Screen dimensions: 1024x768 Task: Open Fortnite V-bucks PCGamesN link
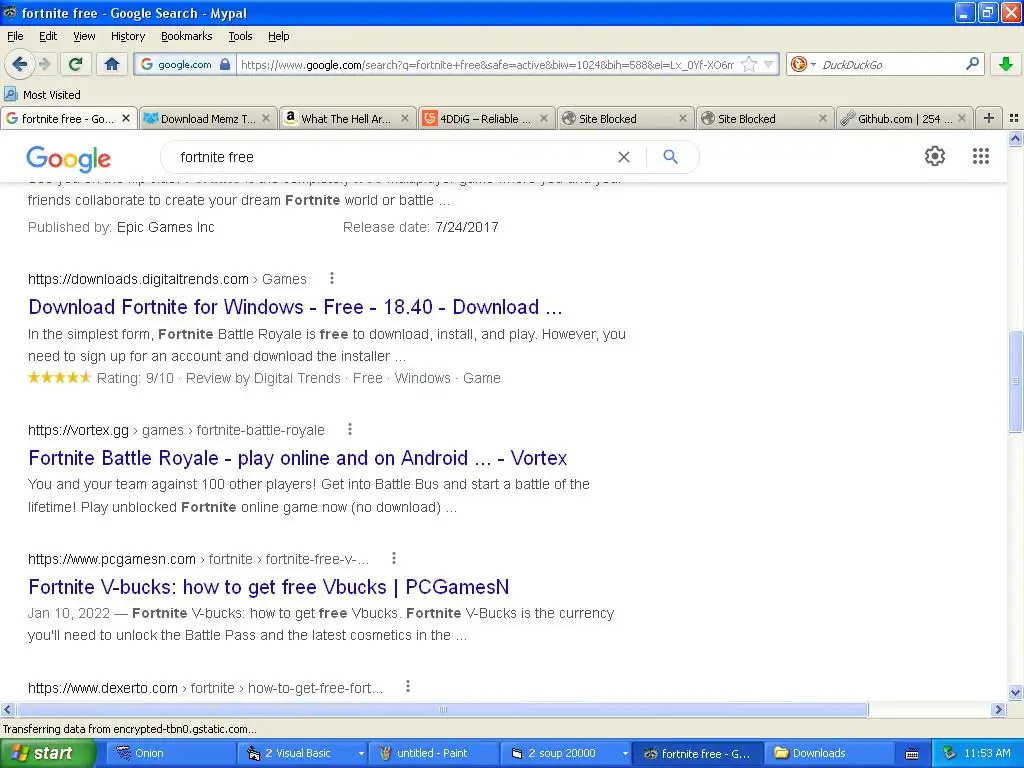tap(268, 586)
